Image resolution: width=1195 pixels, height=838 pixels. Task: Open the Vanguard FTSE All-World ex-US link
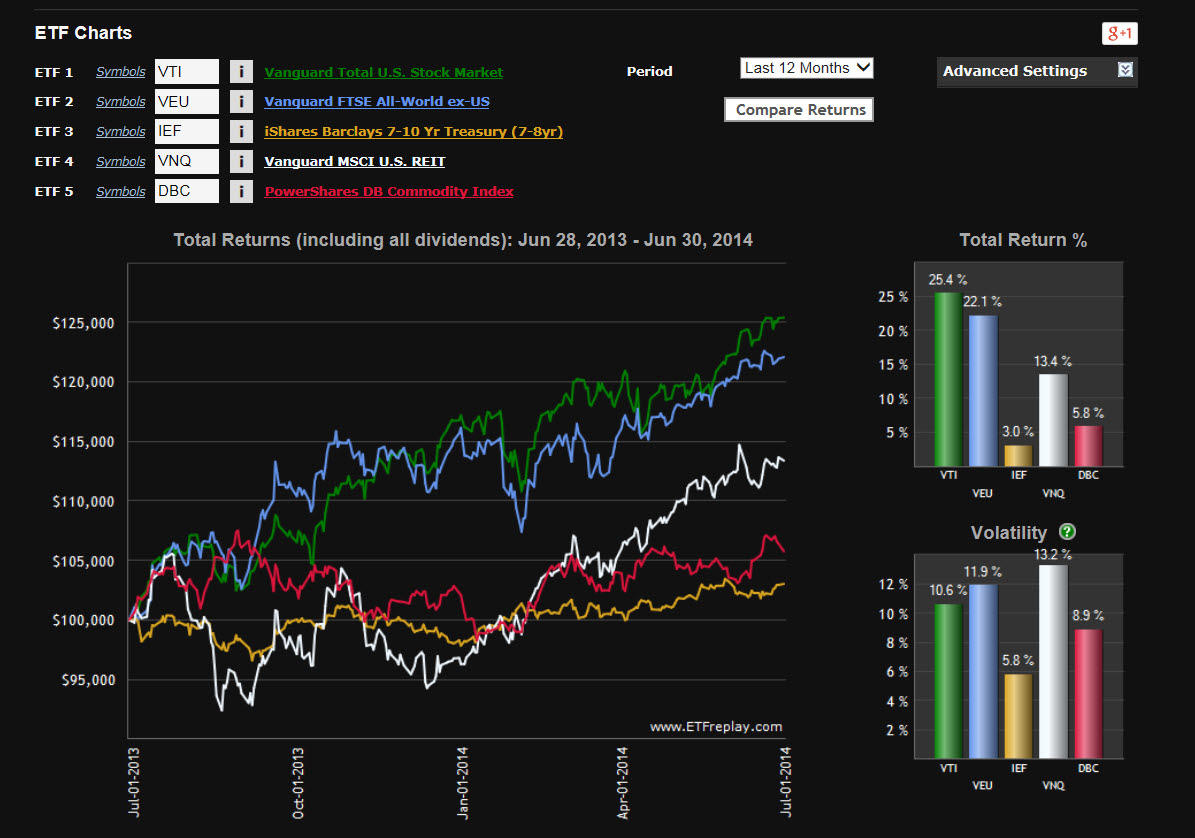click(376, 102)
